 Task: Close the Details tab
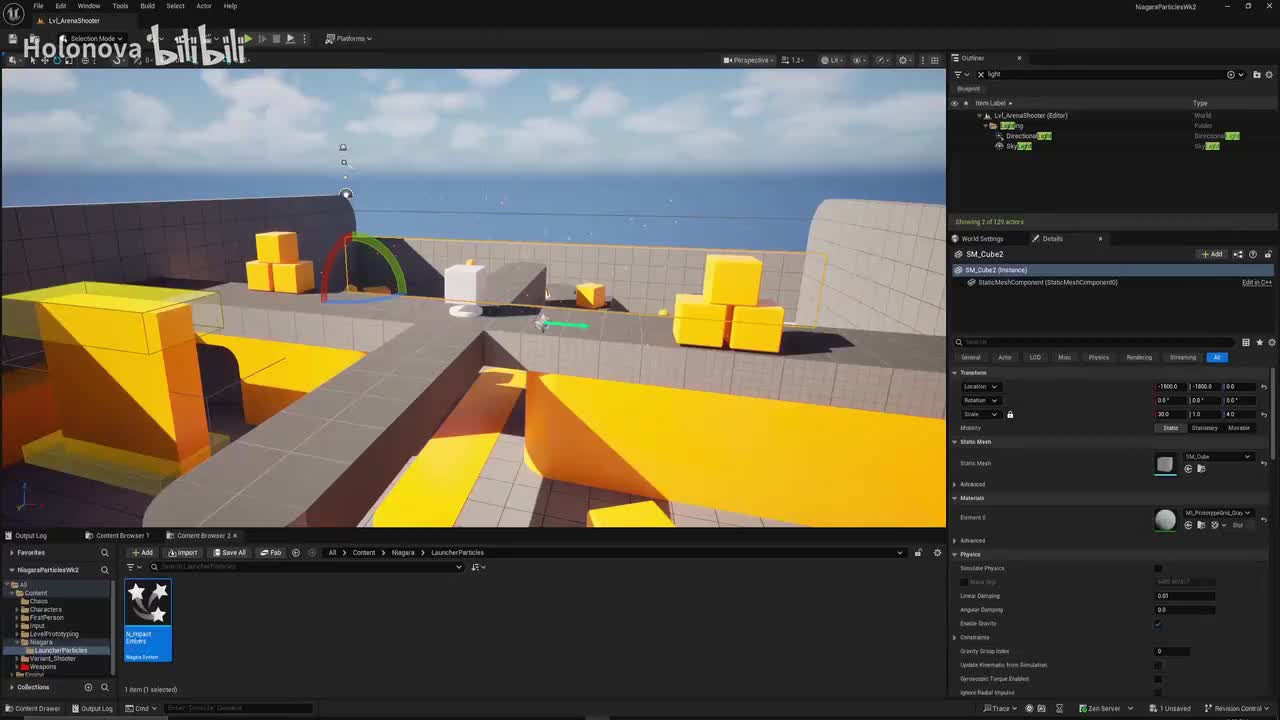pos(1100,239)
